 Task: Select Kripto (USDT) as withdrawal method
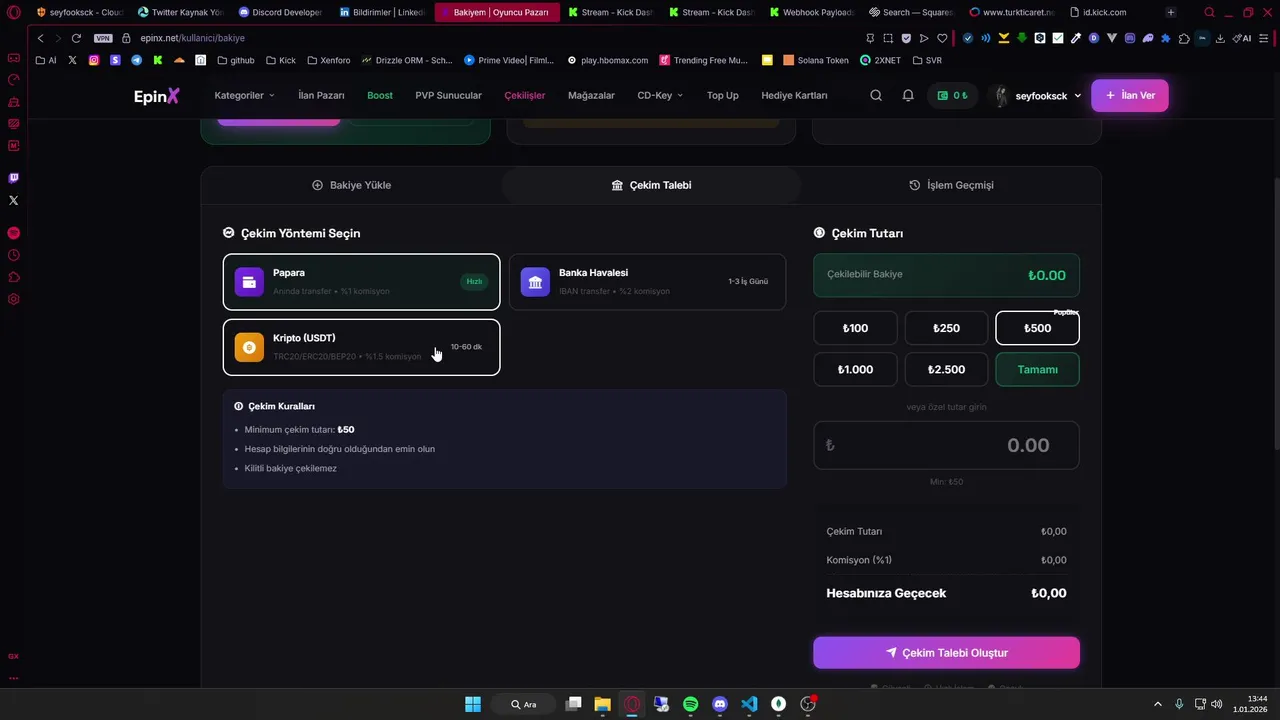[x=361, y=347]
